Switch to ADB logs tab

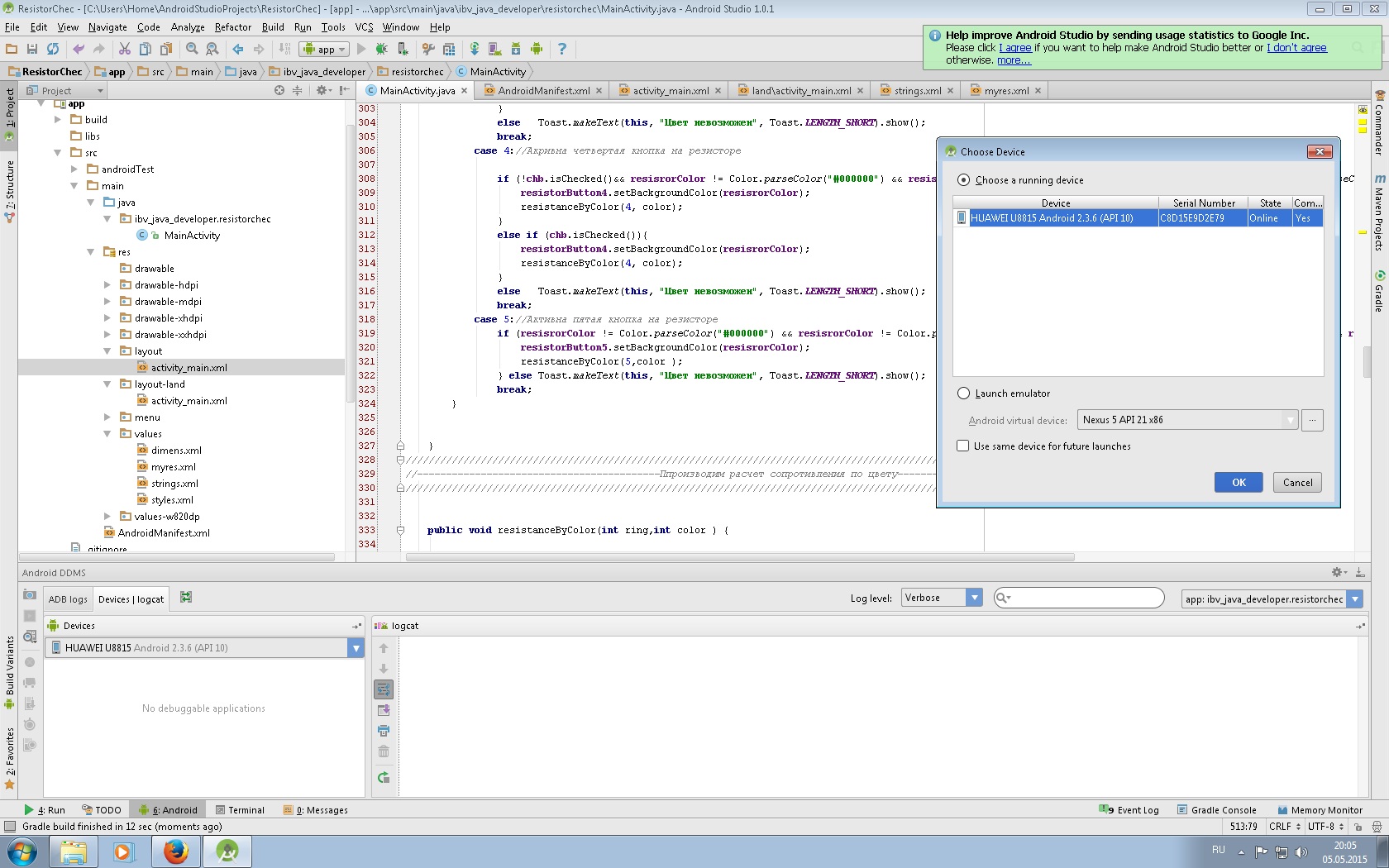pos(68,599)
